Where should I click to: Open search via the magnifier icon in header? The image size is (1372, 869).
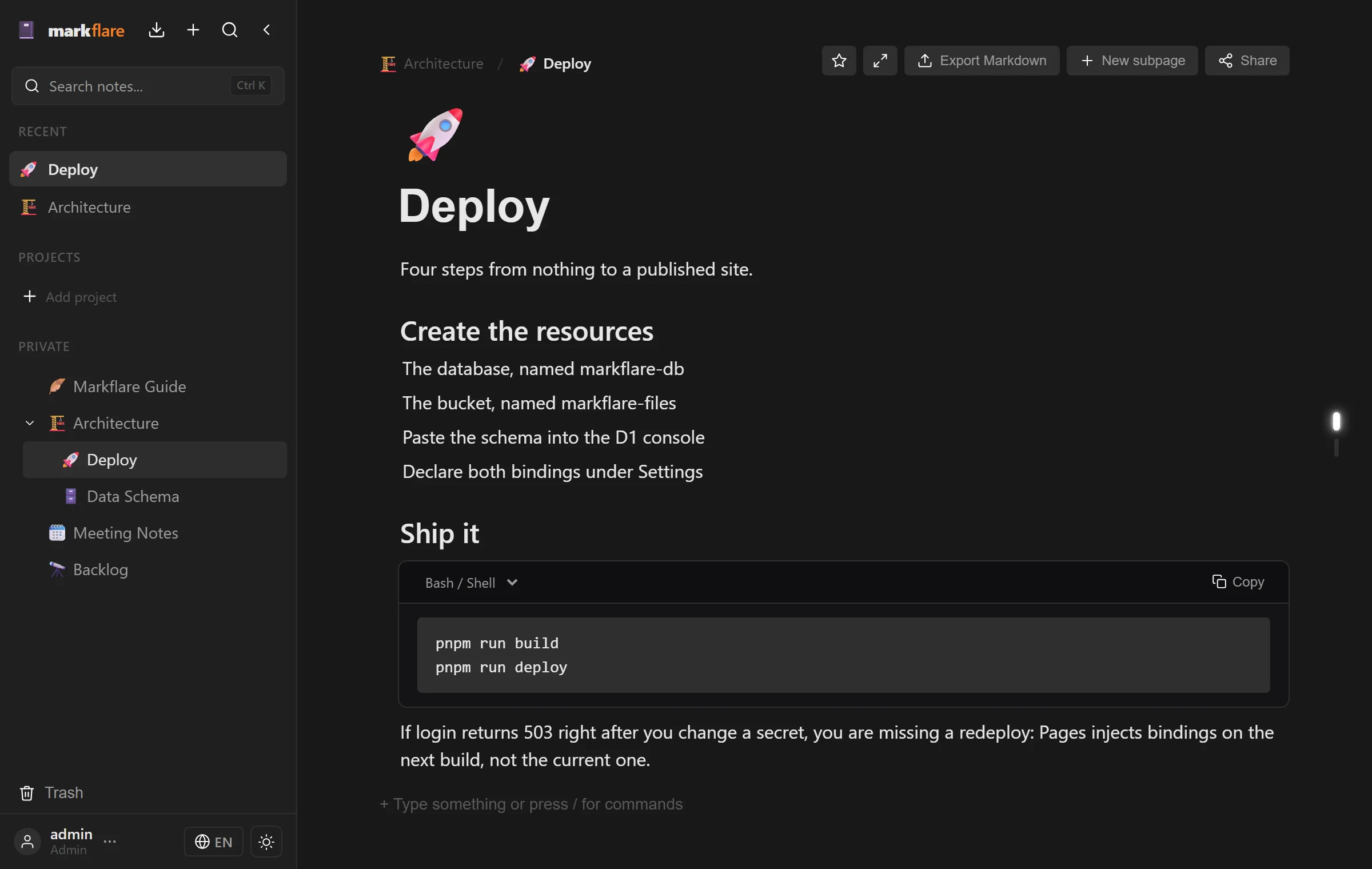click(230, 30)
